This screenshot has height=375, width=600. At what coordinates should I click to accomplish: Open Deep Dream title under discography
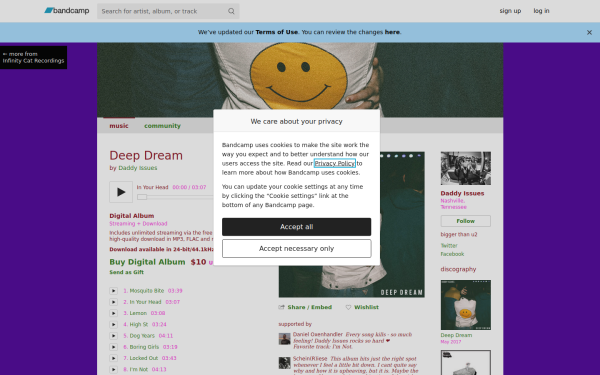pyautogui.click(x=456, y=335)
